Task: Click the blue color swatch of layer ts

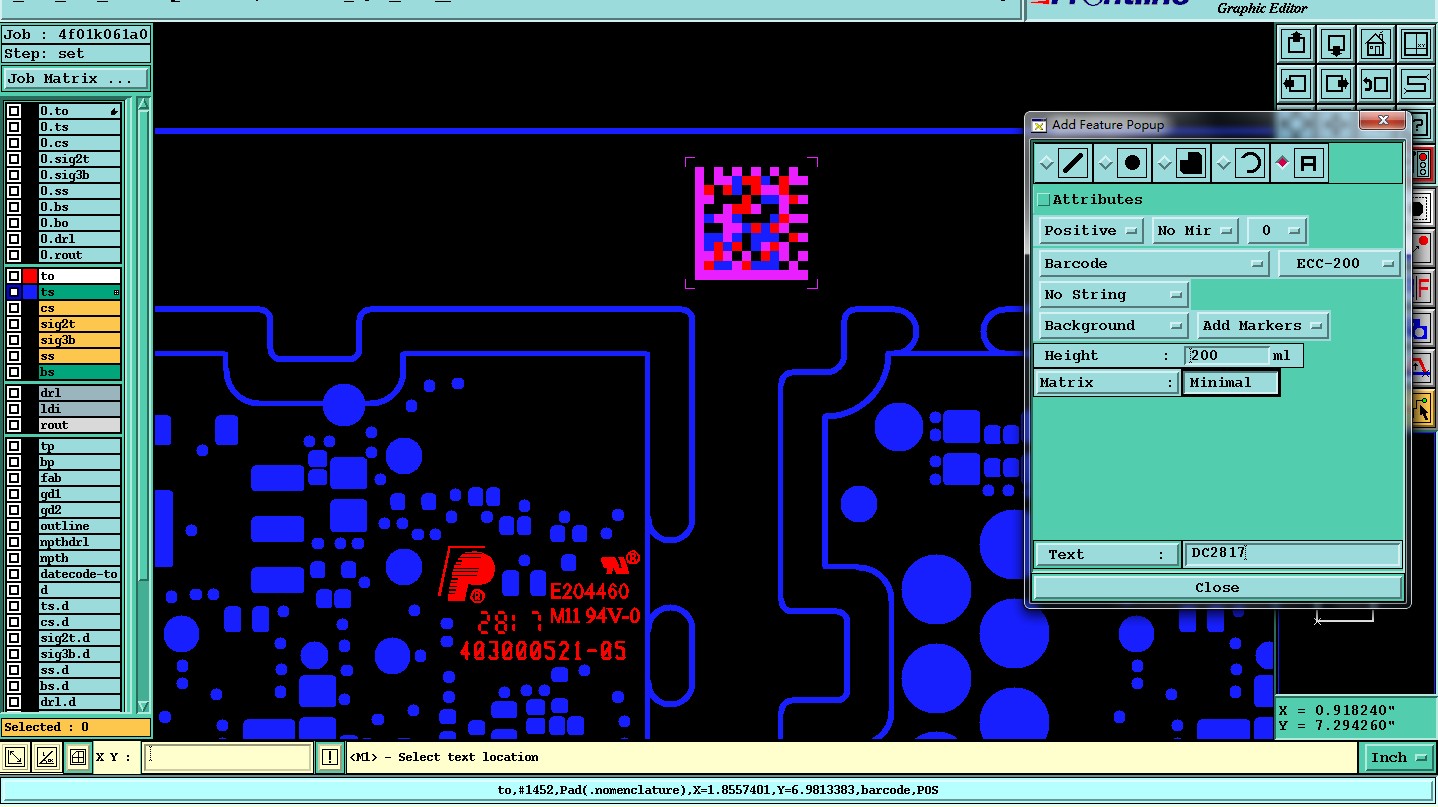Action: (30, 292)
